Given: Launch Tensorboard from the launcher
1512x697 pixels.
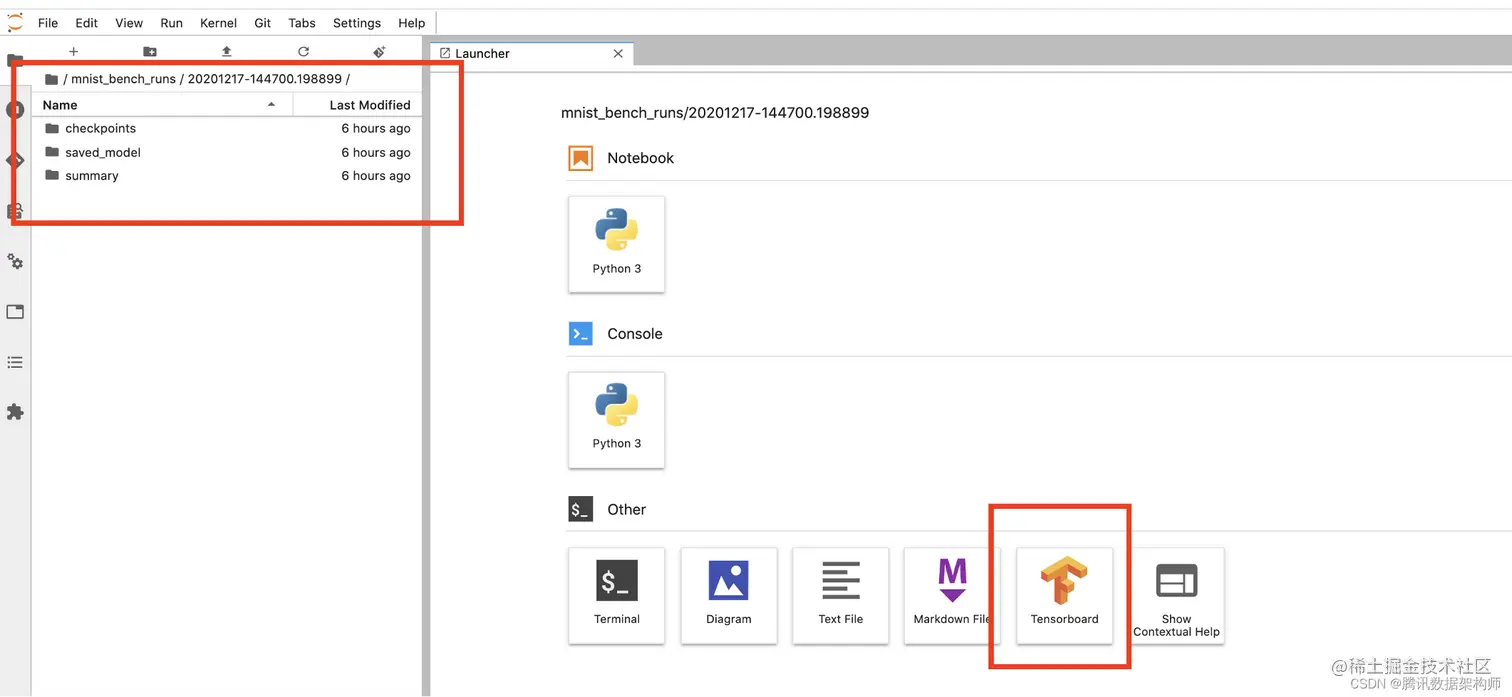Looking at the screenshot, I should tap(1064, 595).
